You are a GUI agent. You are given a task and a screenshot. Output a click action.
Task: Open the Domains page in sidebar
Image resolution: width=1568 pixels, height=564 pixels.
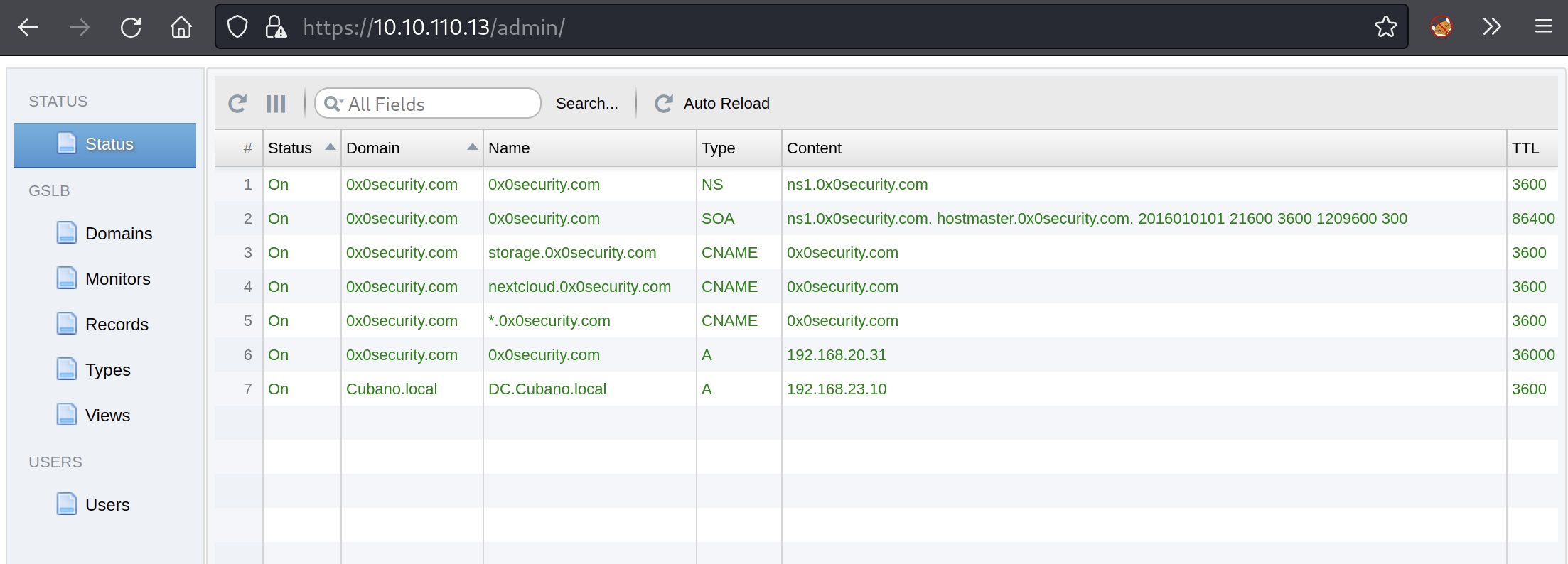click(118, 234)
